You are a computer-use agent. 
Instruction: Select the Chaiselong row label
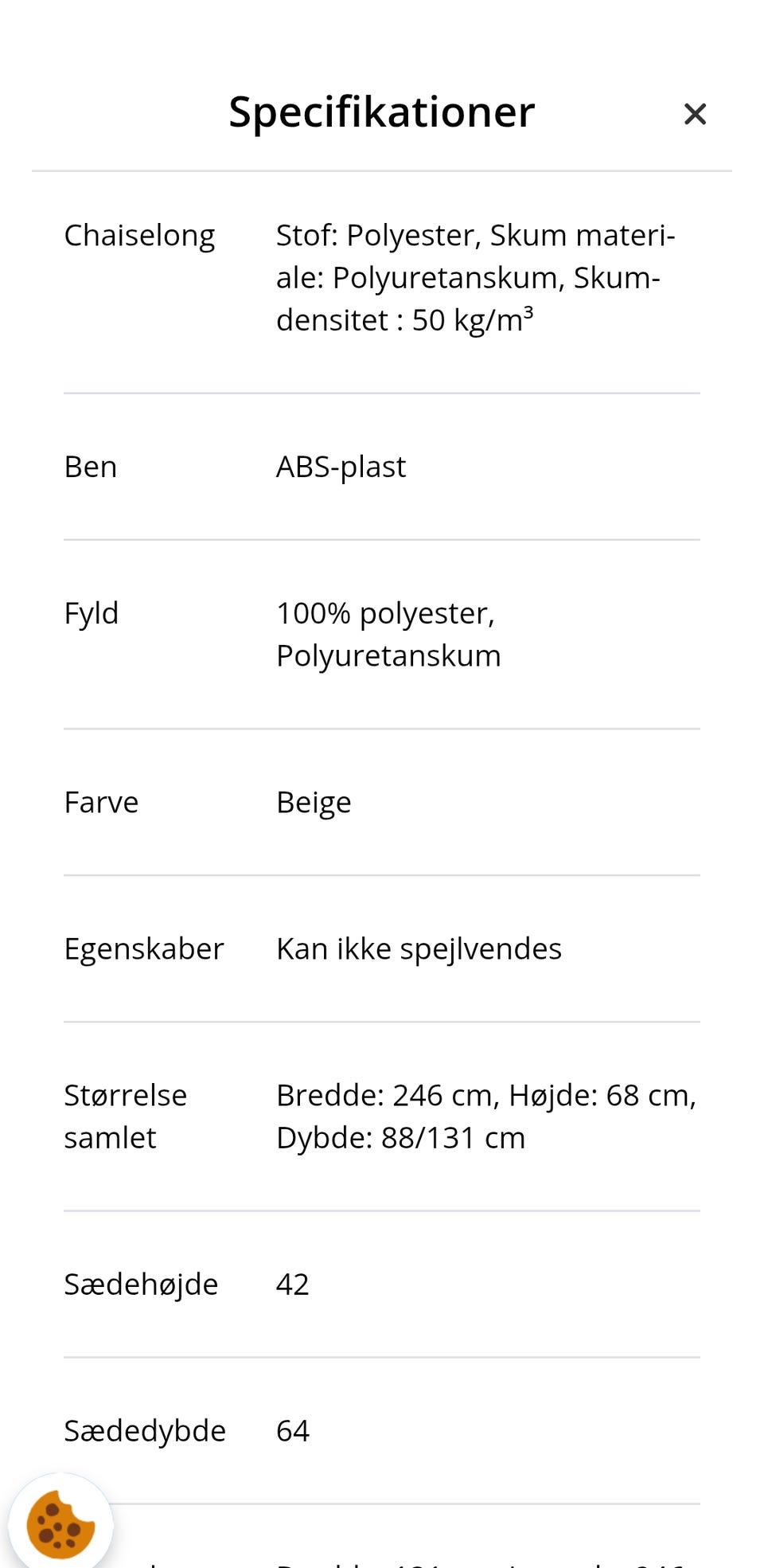point(139,236)
